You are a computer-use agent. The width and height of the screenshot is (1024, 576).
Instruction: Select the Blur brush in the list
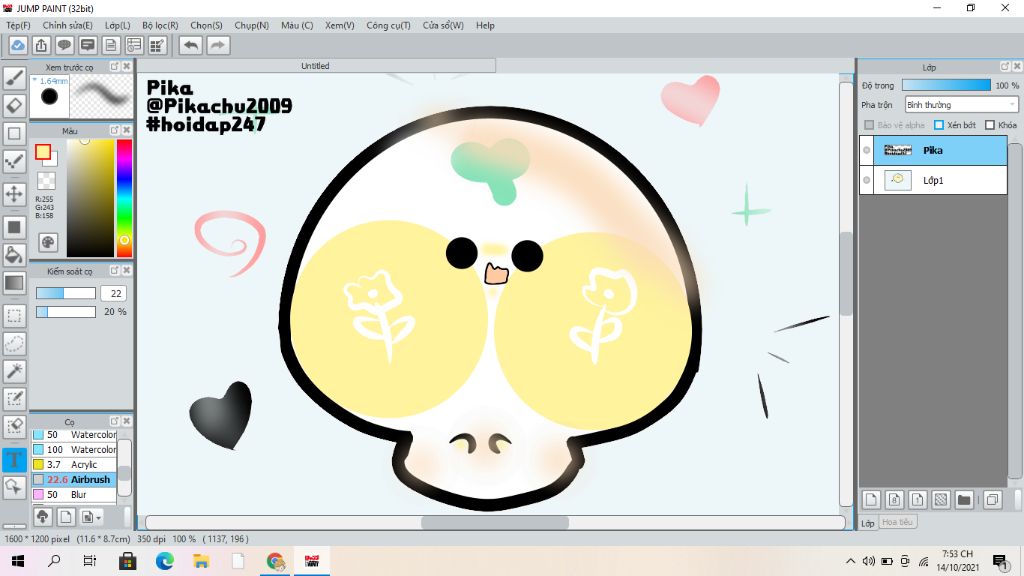pyautogui.click(x=74, y=494)
